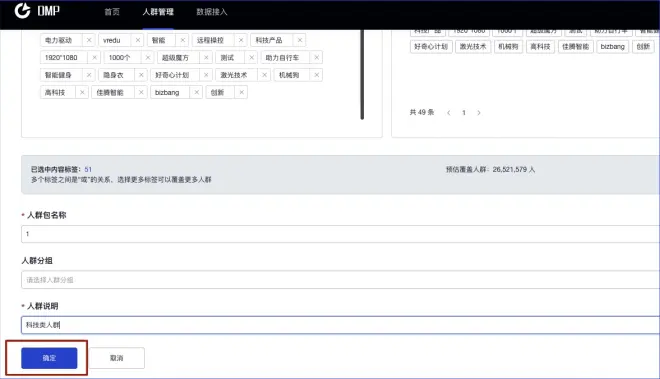This screenshot has height=379, width=660.
Task: Delete the 1920*1080 selected tag
Action: [94, 57]
